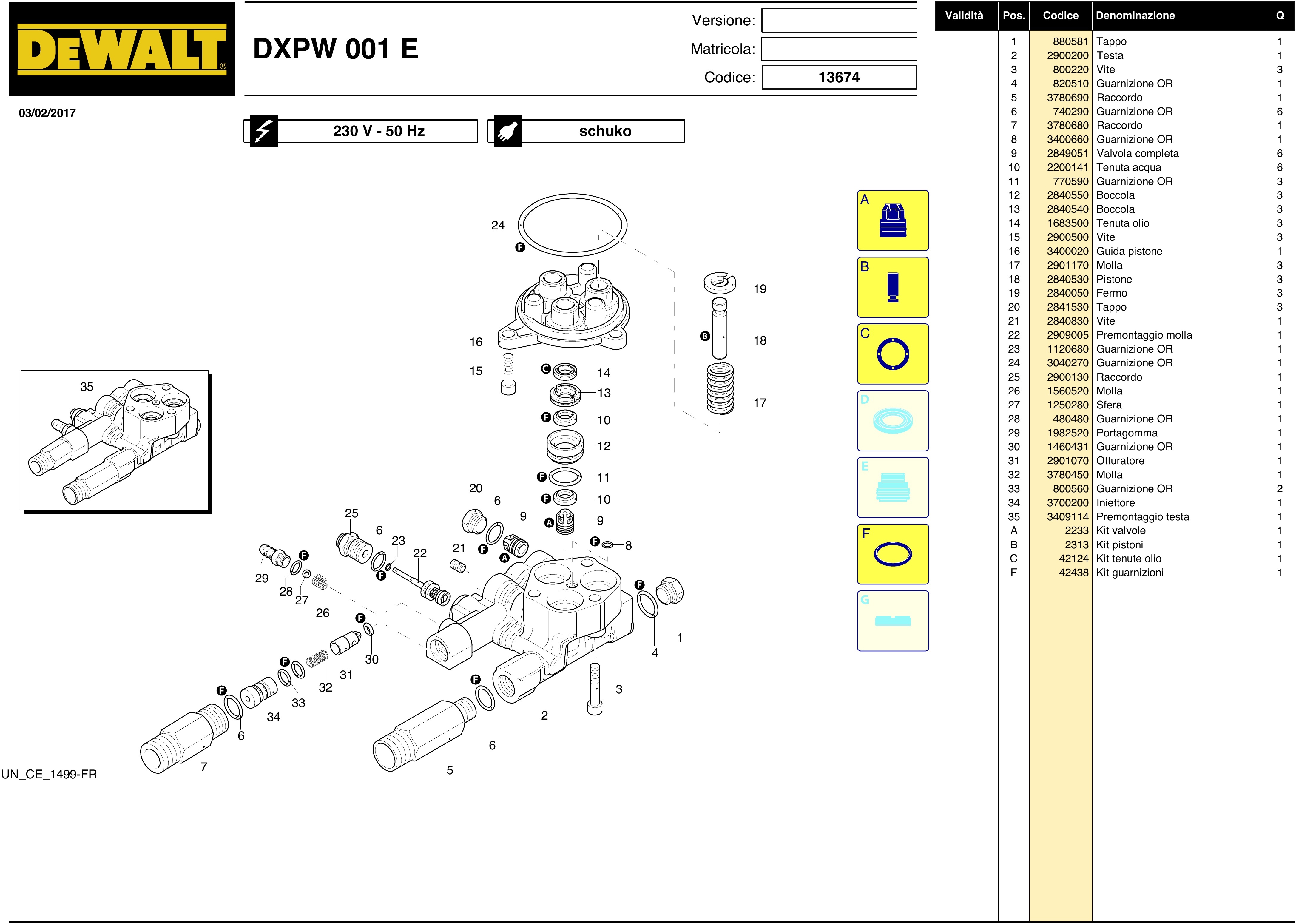Open the assembled head thumbnail 35
Viewport: 1296px width, 924px height.
(115, 441)
